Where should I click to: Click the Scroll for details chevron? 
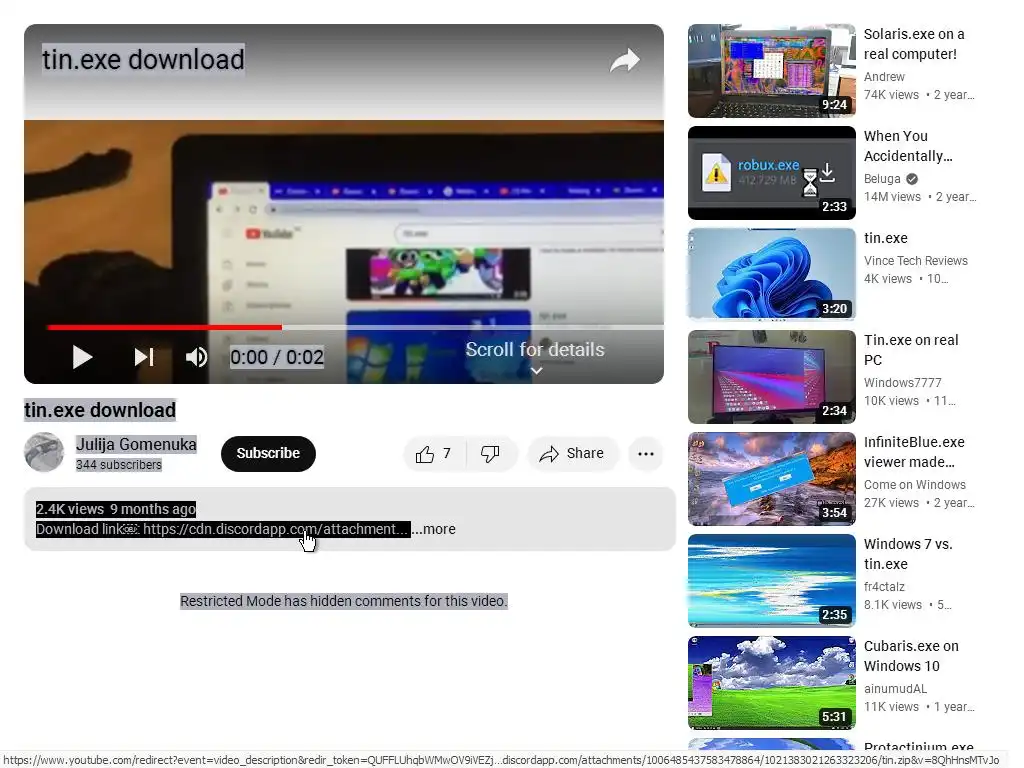click(536, 371)
